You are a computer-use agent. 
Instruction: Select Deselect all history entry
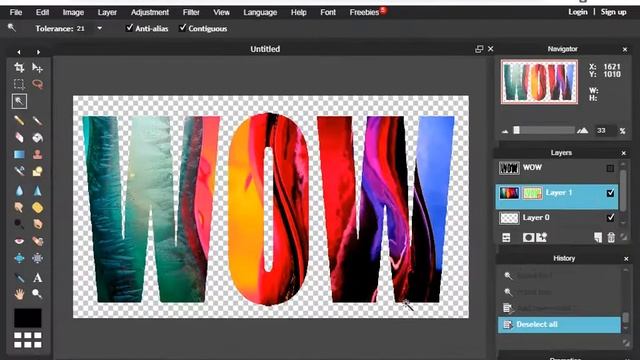pyautogui.click(x=559, y=324)
